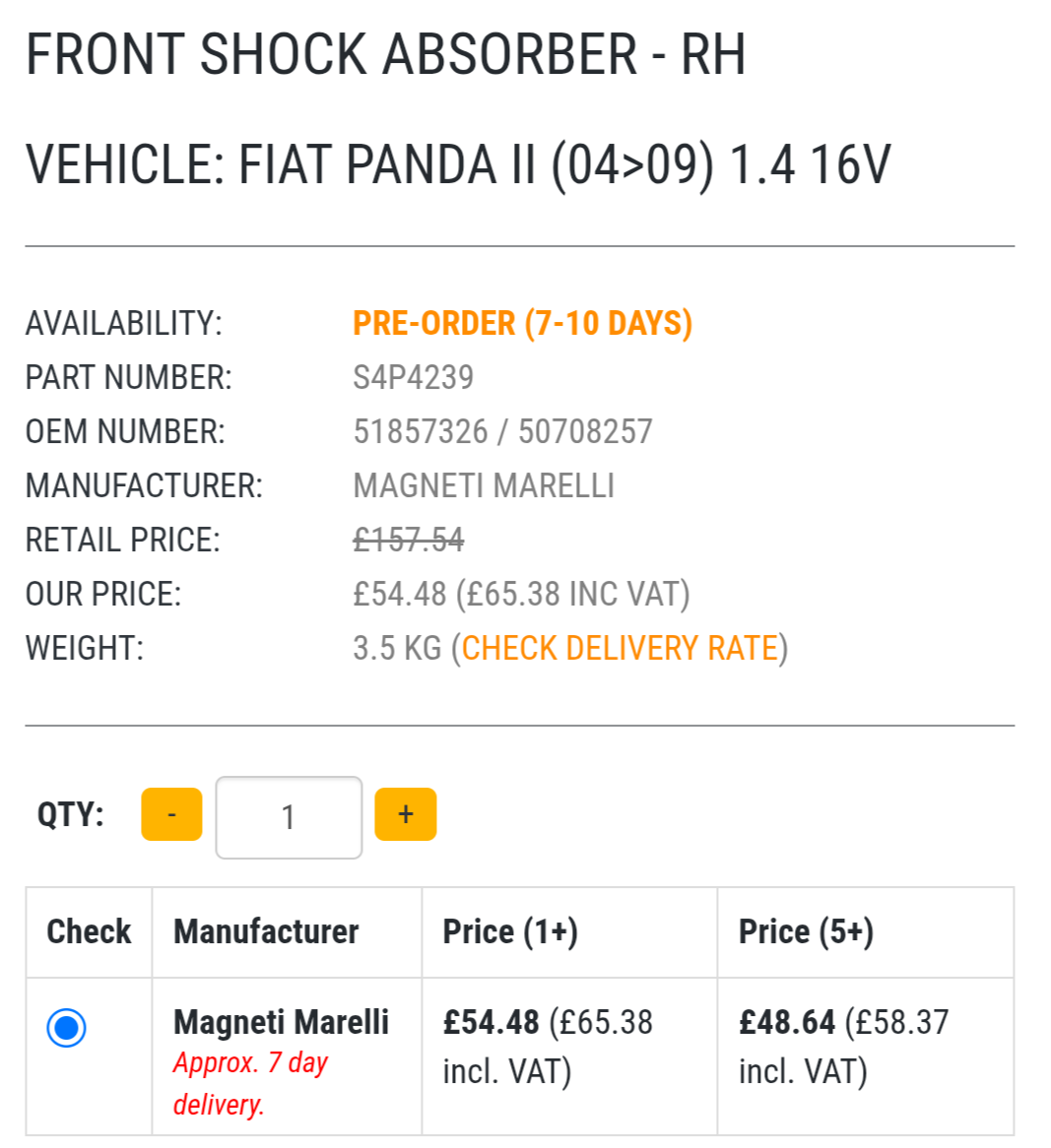Open the CHECK DELIVERY RATE link

click(x=620, y=648)
